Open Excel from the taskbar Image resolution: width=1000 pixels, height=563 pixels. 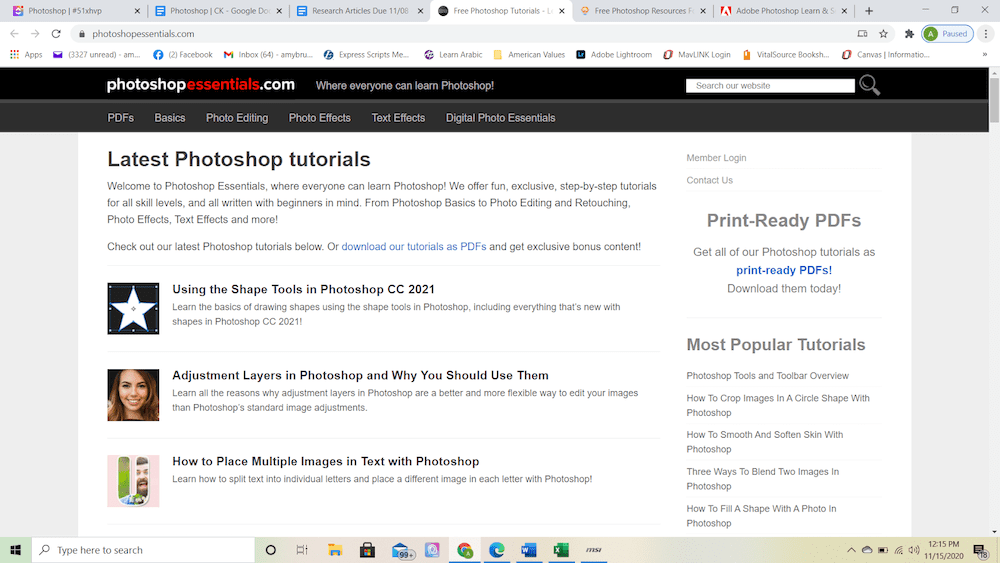(561, 550)
